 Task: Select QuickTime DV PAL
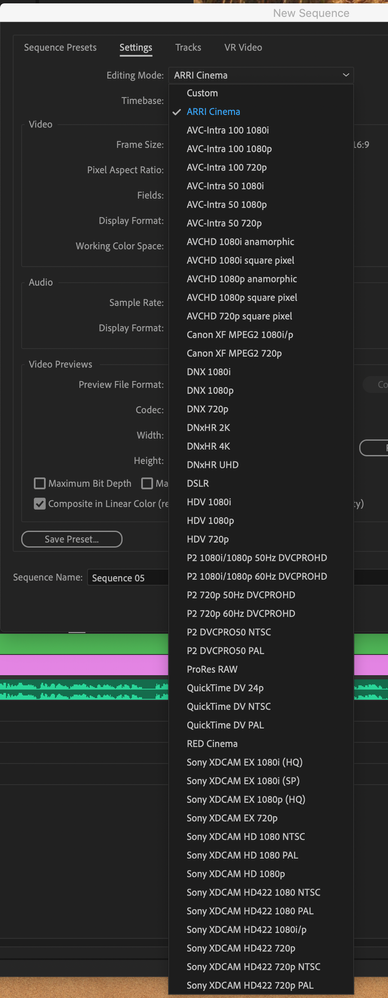[x=261, y=725]
